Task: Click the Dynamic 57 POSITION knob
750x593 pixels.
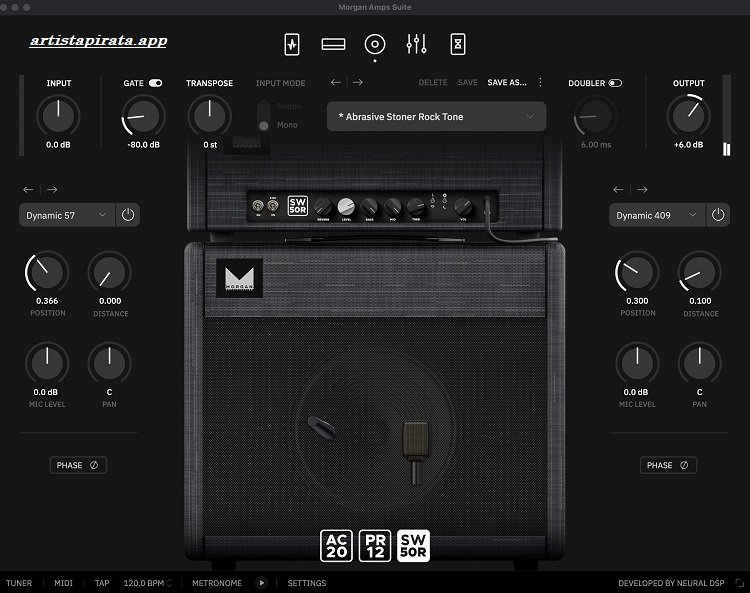Action: pyautogui.click(x=47, y=273)
